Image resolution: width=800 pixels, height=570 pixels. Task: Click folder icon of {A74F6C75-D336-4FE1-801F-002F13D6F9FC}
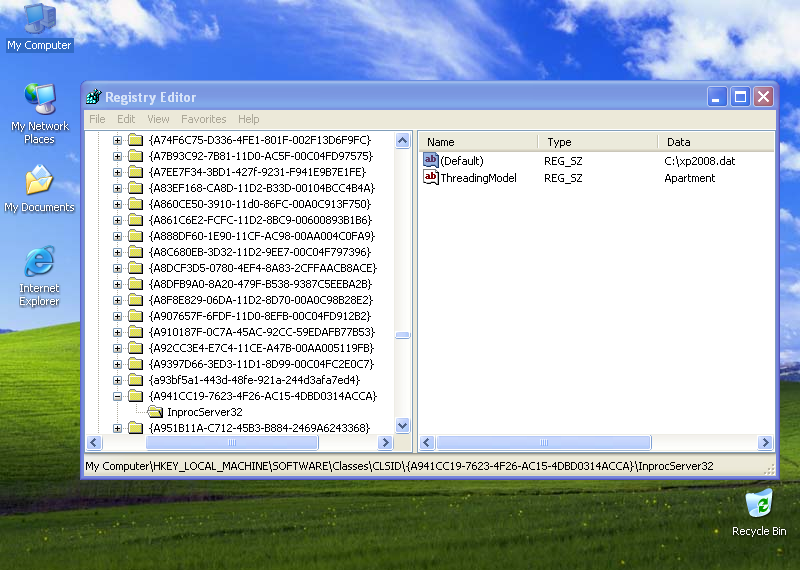coord(135,140)
